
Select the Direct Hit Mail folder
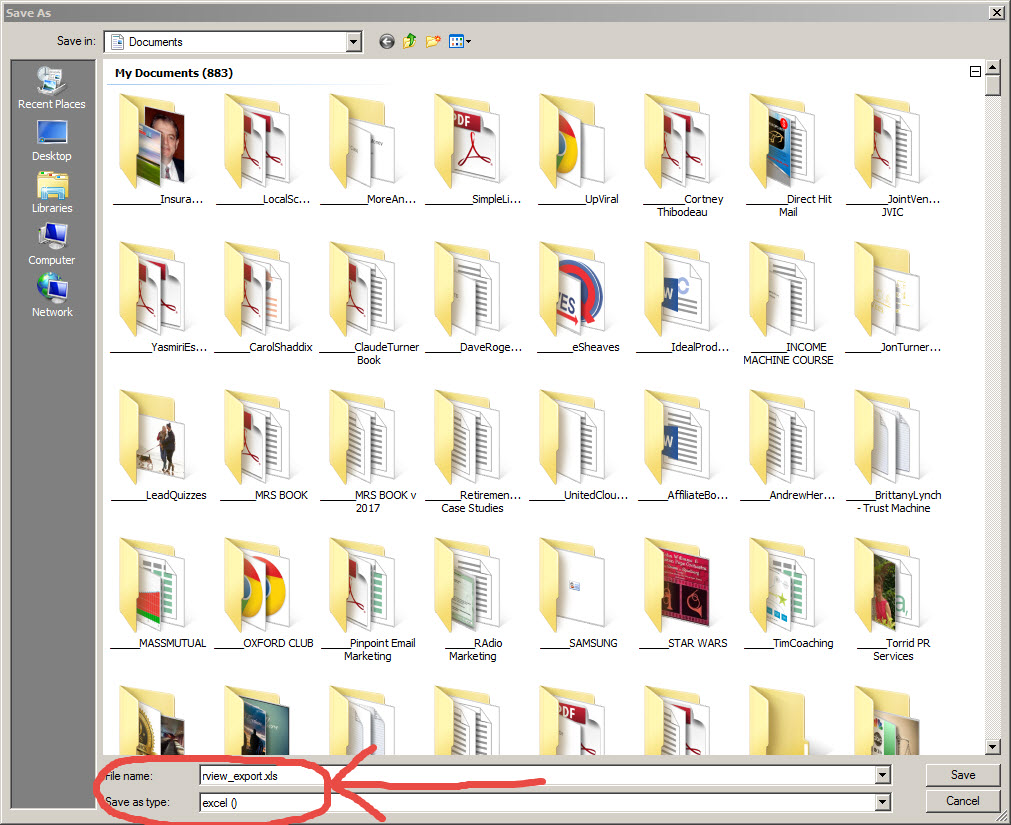coord(788,156)
